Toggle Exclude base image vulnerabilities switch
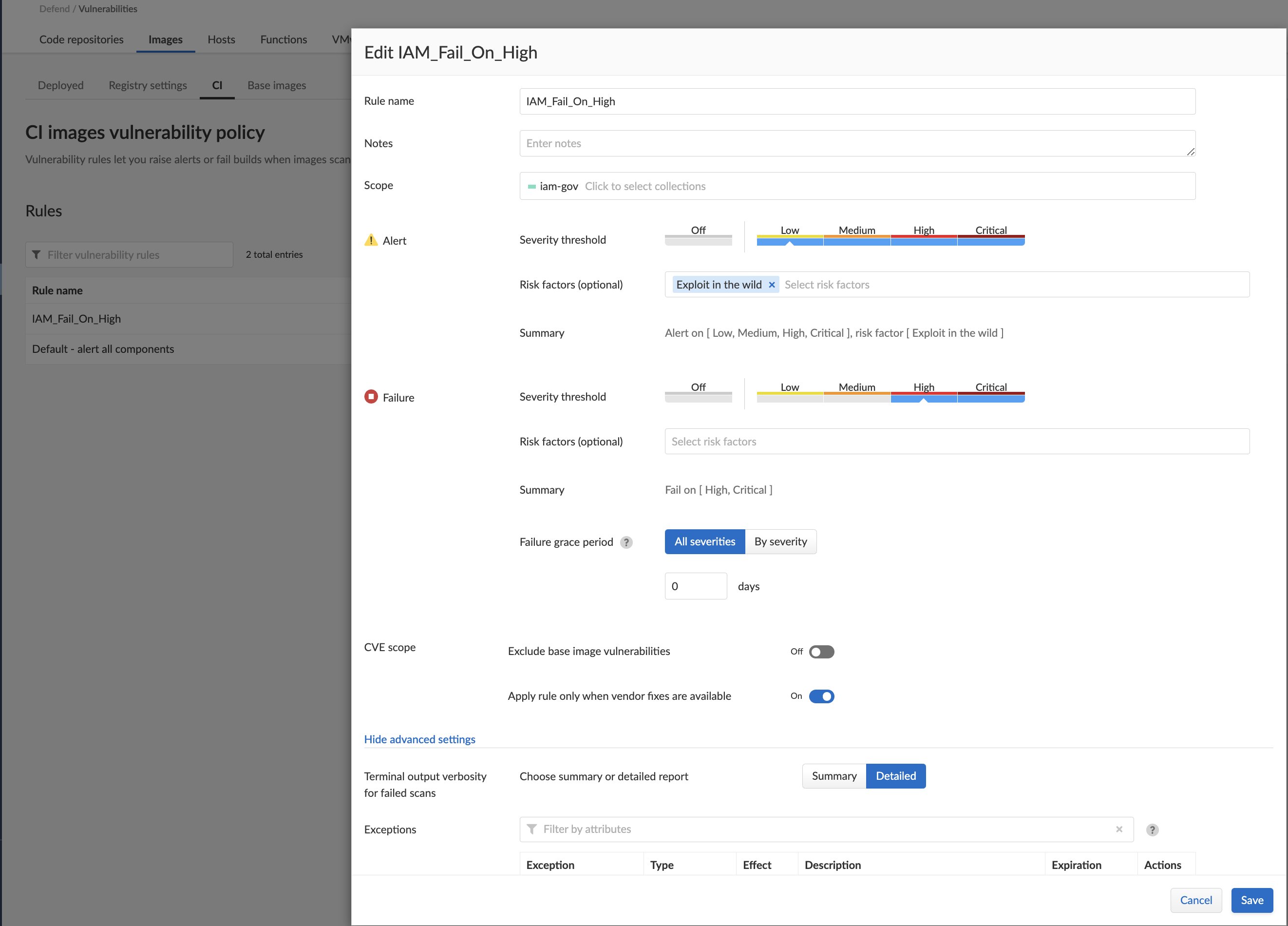1288x926 pixels. [821, 652]
